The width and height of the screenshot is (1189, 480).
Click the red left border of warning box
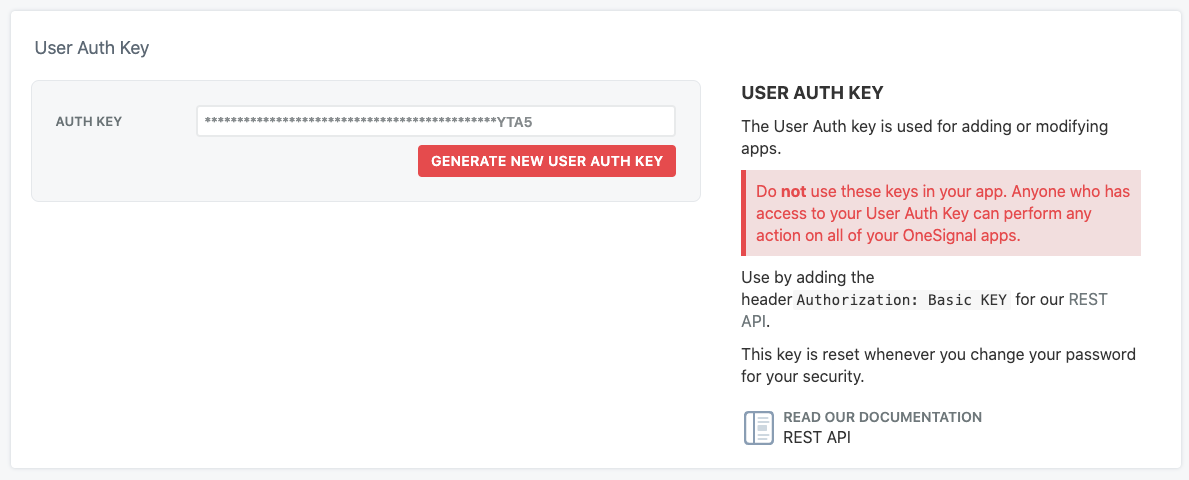tap(743, 213)
